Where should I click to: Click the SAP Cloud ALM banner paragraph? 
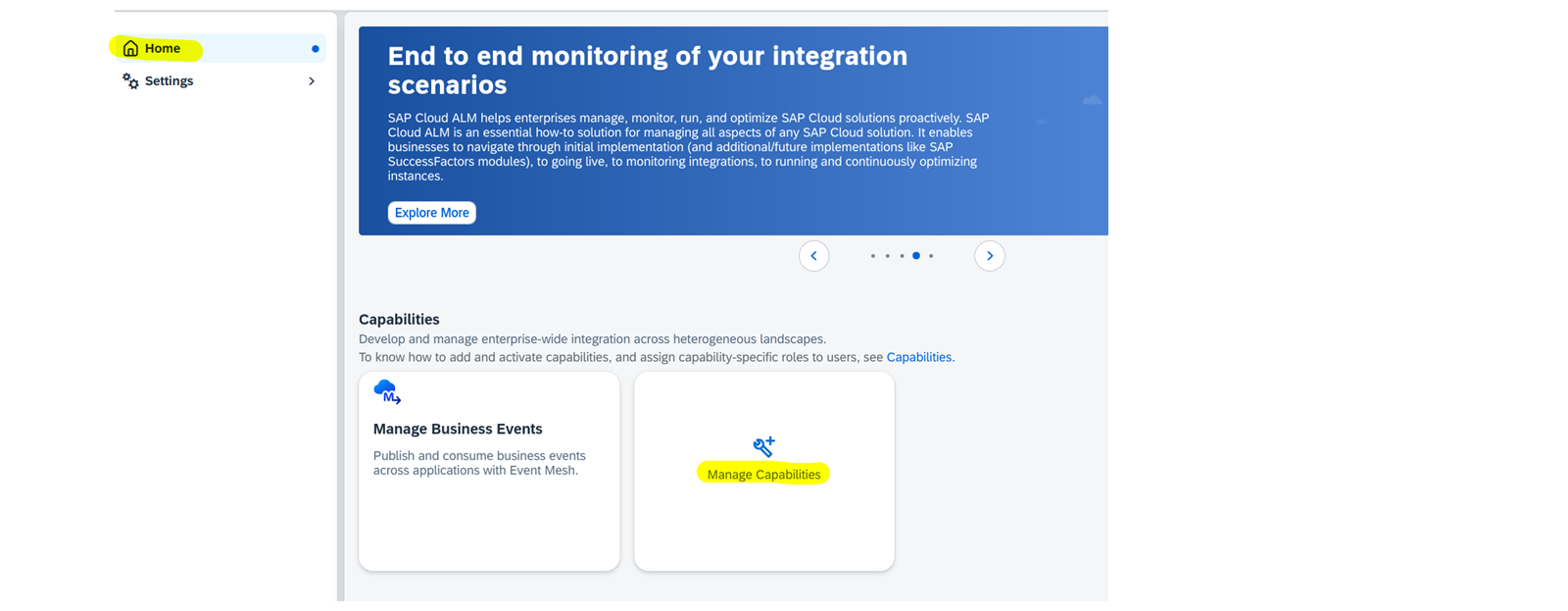pyautogui.click(x=689, y=147)
